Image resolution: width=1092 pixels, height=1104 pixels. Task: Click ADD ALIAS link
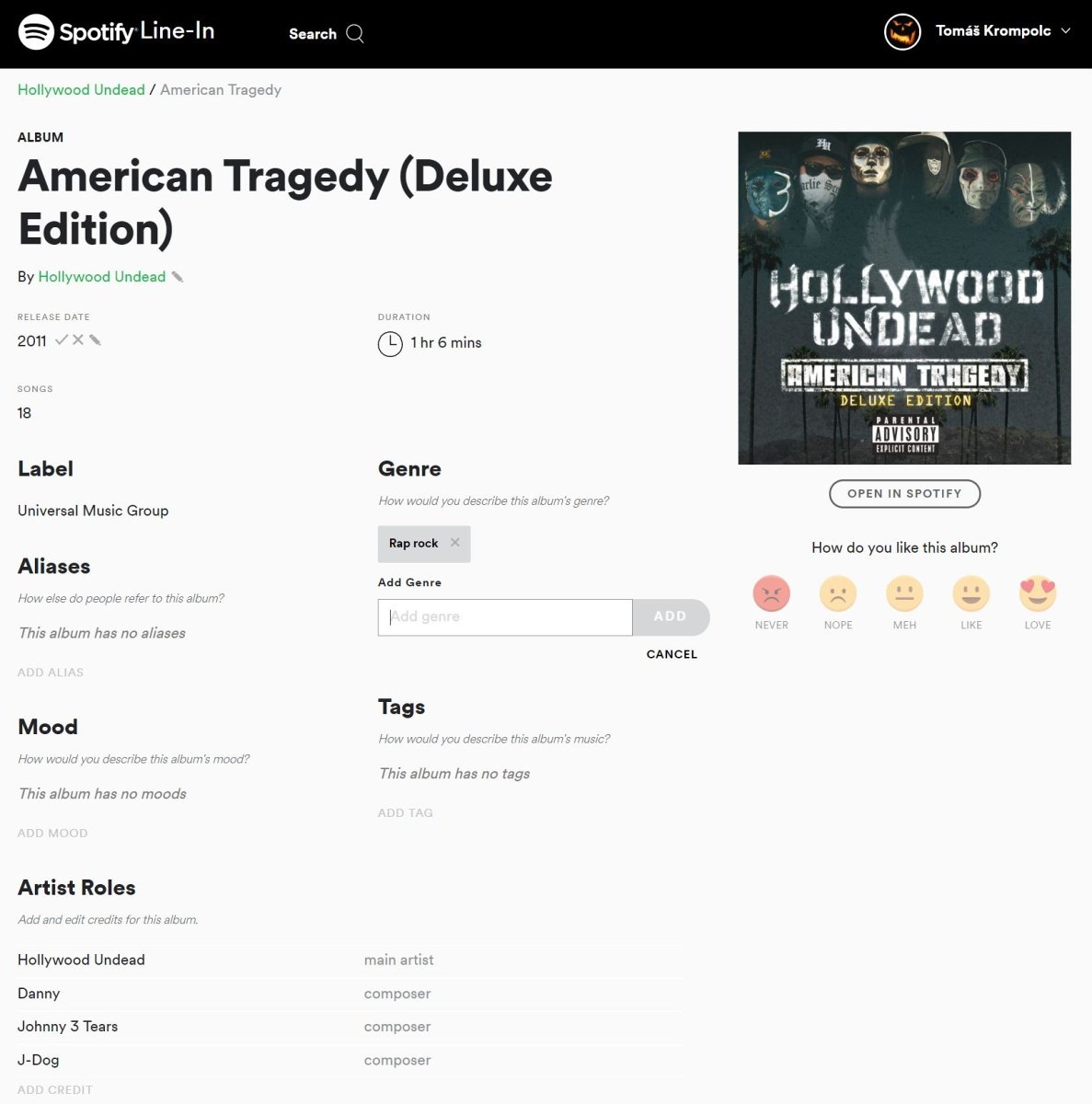pyautogui.click(x=51, y=673)
